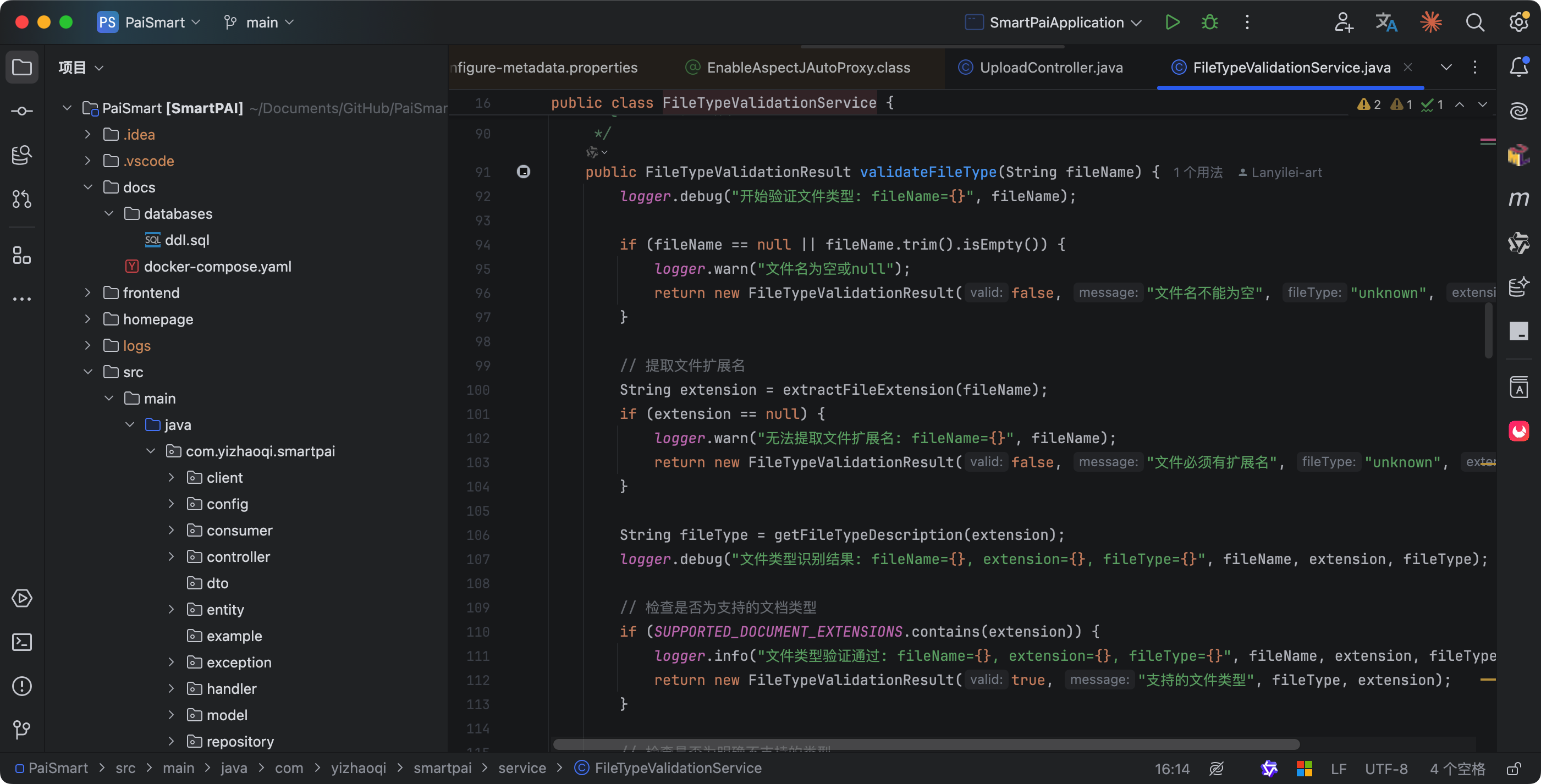Open the Git tool window
This screenshot has height=784, width=1541.
(22, 730)
